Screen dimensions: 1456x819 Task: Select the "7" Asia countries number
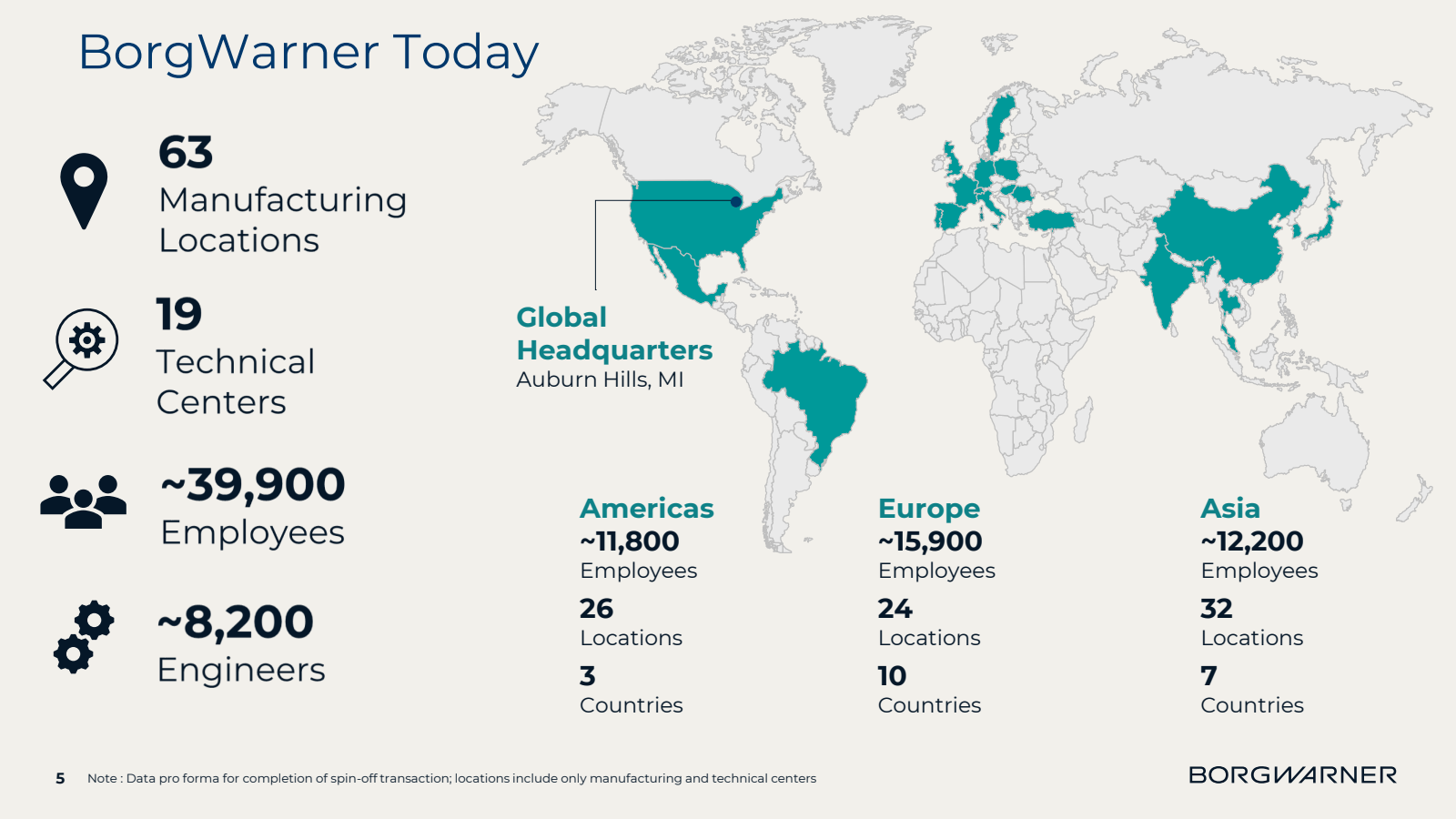[1208, 675]
